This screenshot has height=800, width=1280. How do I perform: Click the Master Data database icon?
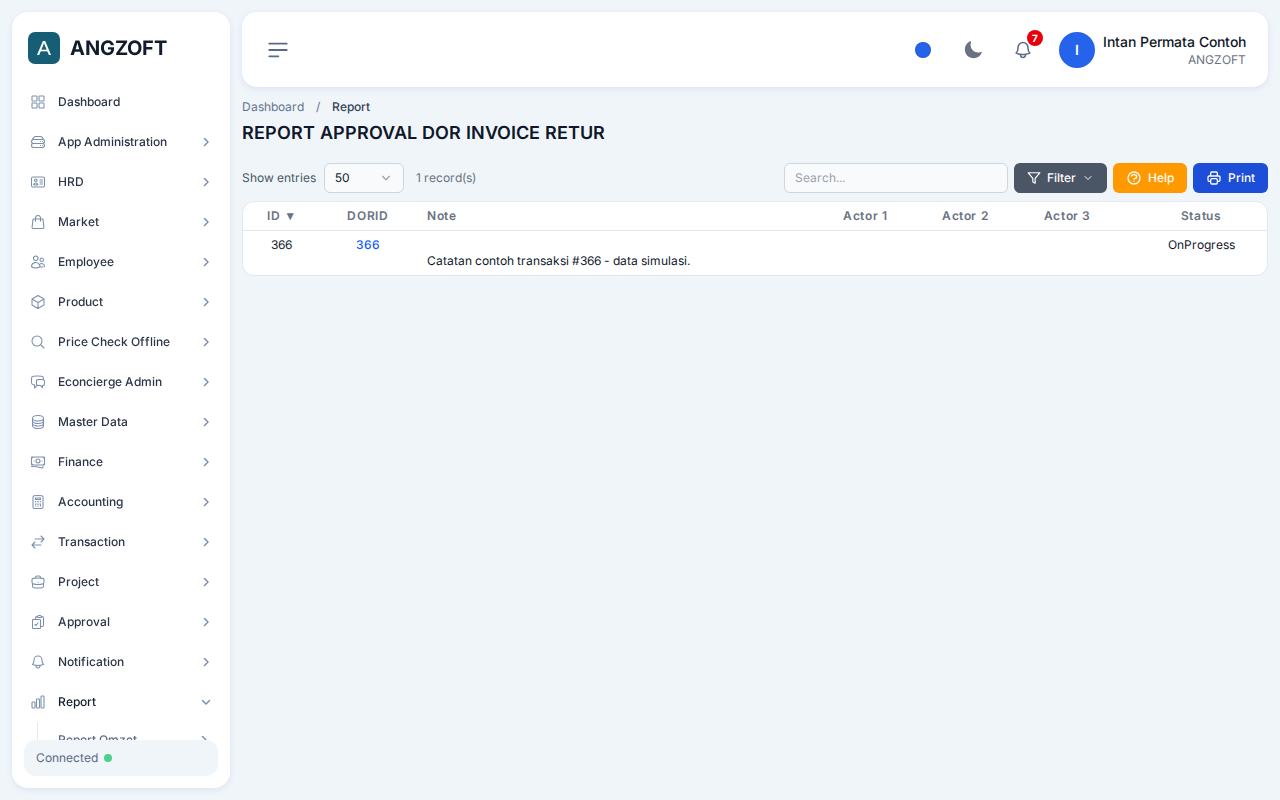click(x=38, y=422)
